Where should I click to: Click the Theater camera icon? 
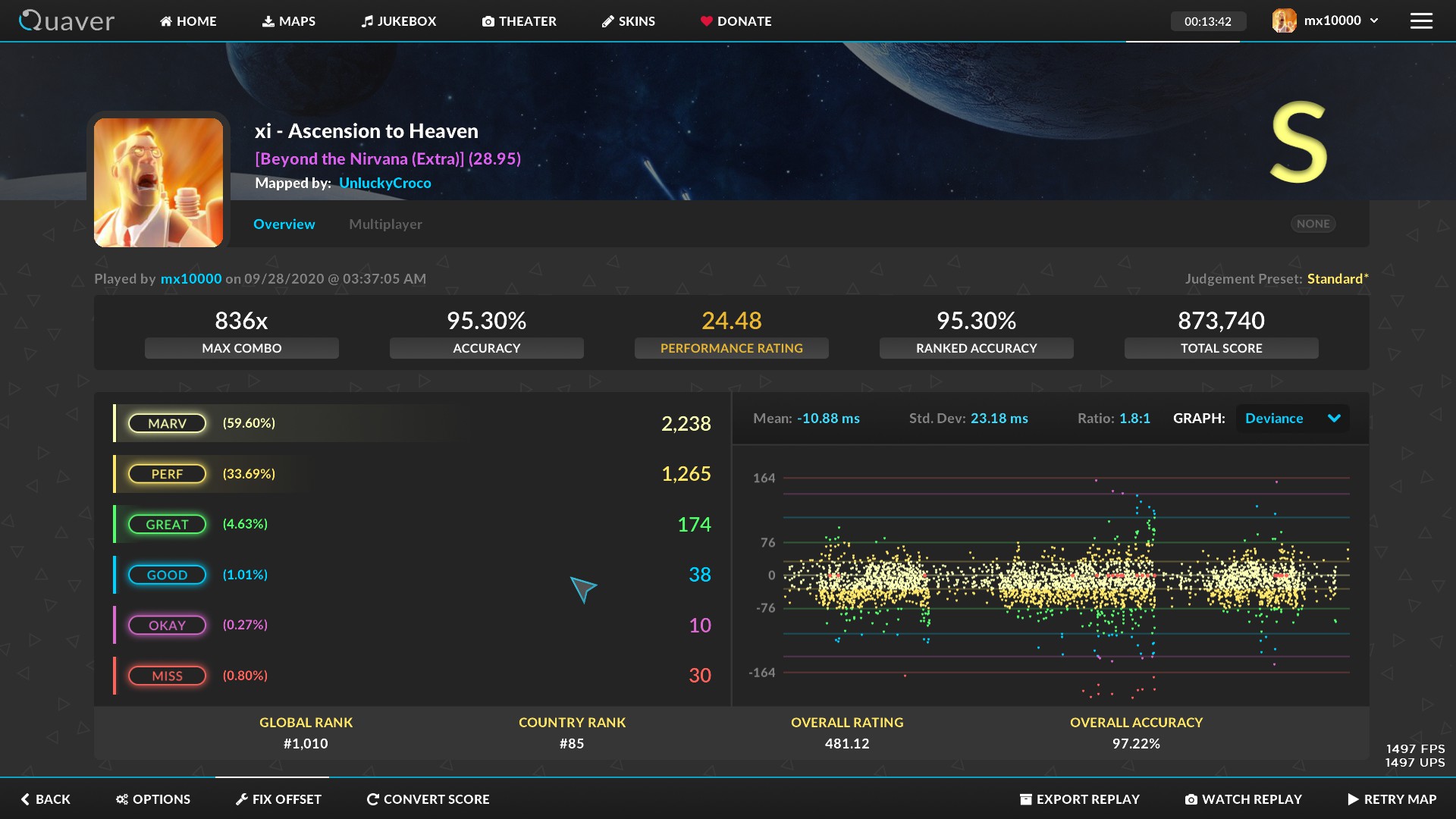(488, 22)
